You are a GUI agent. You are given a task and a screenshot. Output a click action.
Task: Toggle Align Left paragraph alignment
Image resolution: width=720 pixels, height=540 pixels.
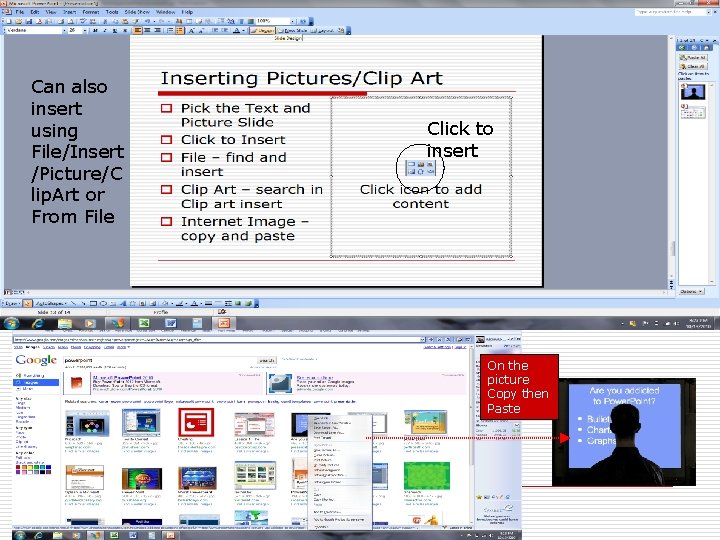[138, 30]
